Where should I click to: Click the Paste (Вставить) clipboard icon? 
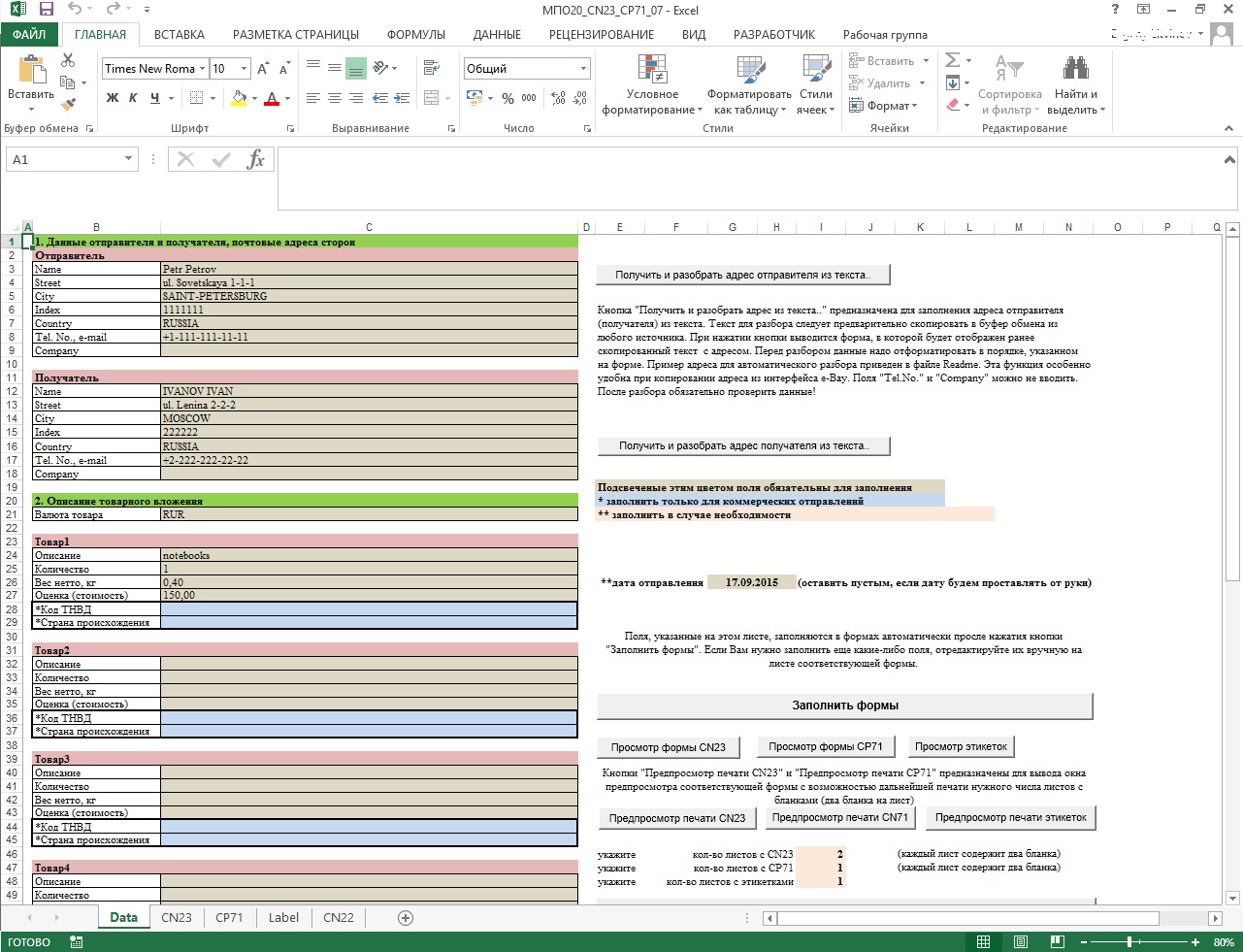[x=31, y=71]
